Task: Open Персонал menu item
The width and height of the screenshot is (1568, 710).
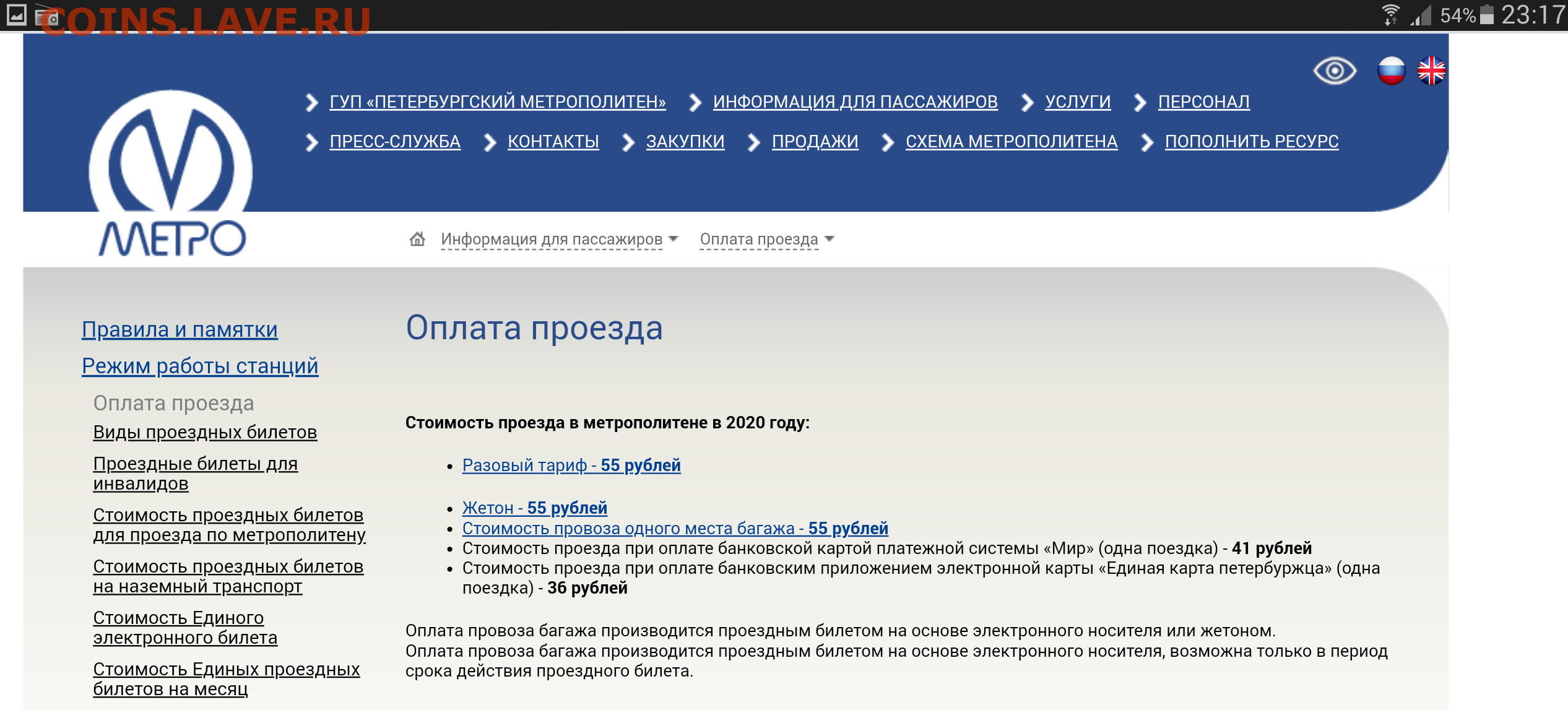Action: click(x=1203, y=102)
